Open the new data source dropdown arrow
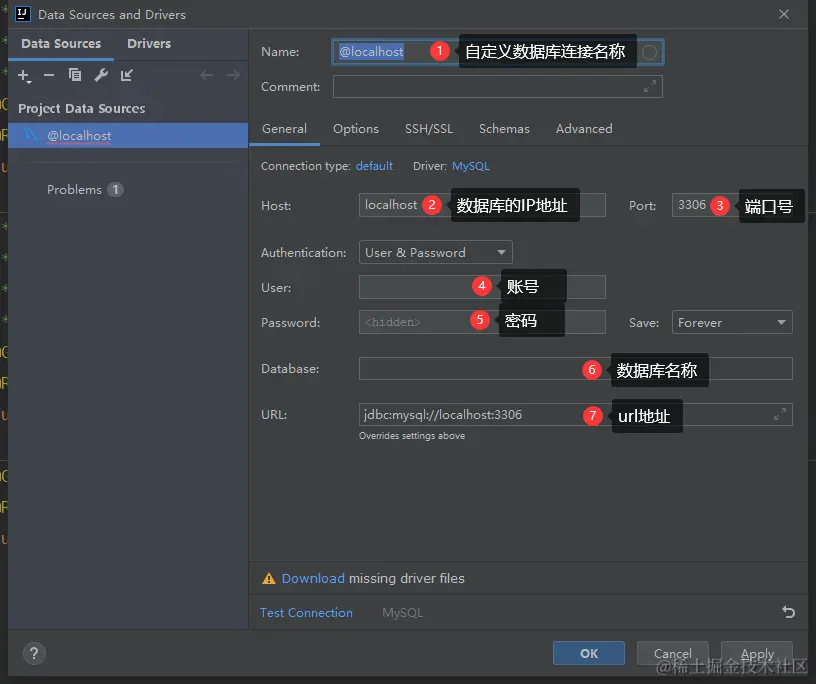Screen dimensions: 816x684 29,83
